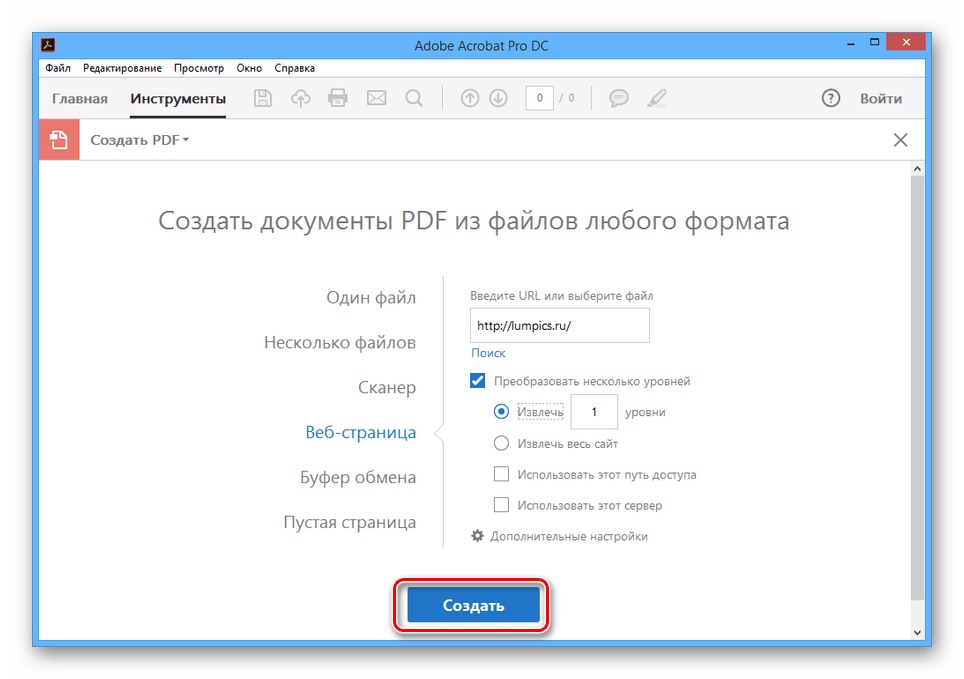
Task: Click the URL input field
Action: tap(559, 326)
